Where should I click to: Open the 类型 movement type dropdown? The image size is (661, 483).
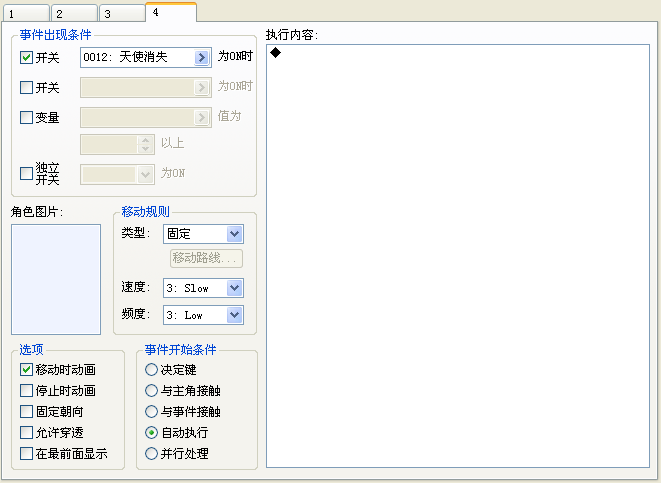[x=234, y=234]
